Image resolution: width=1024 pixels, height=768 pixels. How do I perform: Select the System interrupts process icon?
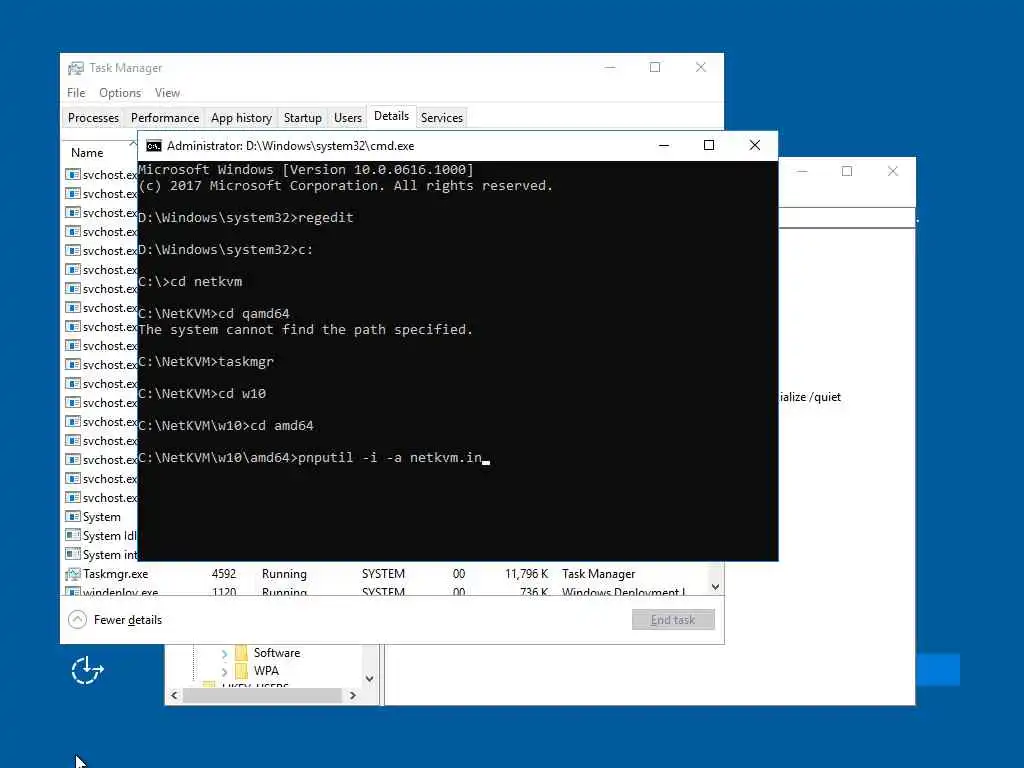click(x=72, y=554)
